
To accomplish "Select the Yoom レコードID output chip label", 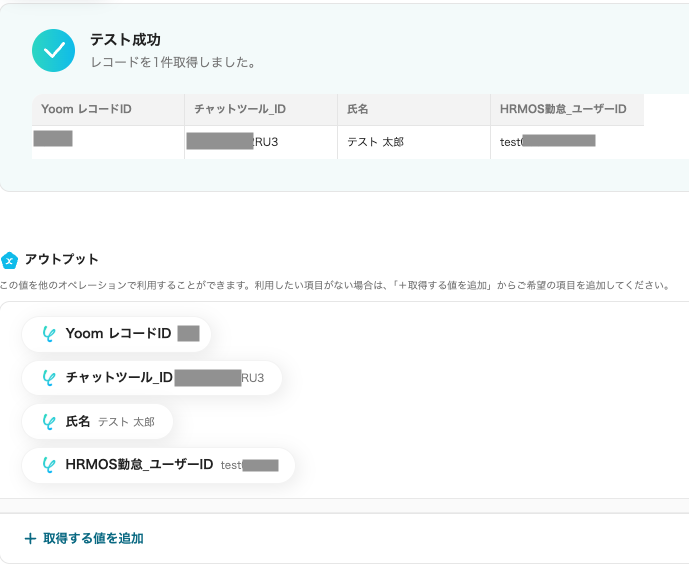I will pos(118,333).
